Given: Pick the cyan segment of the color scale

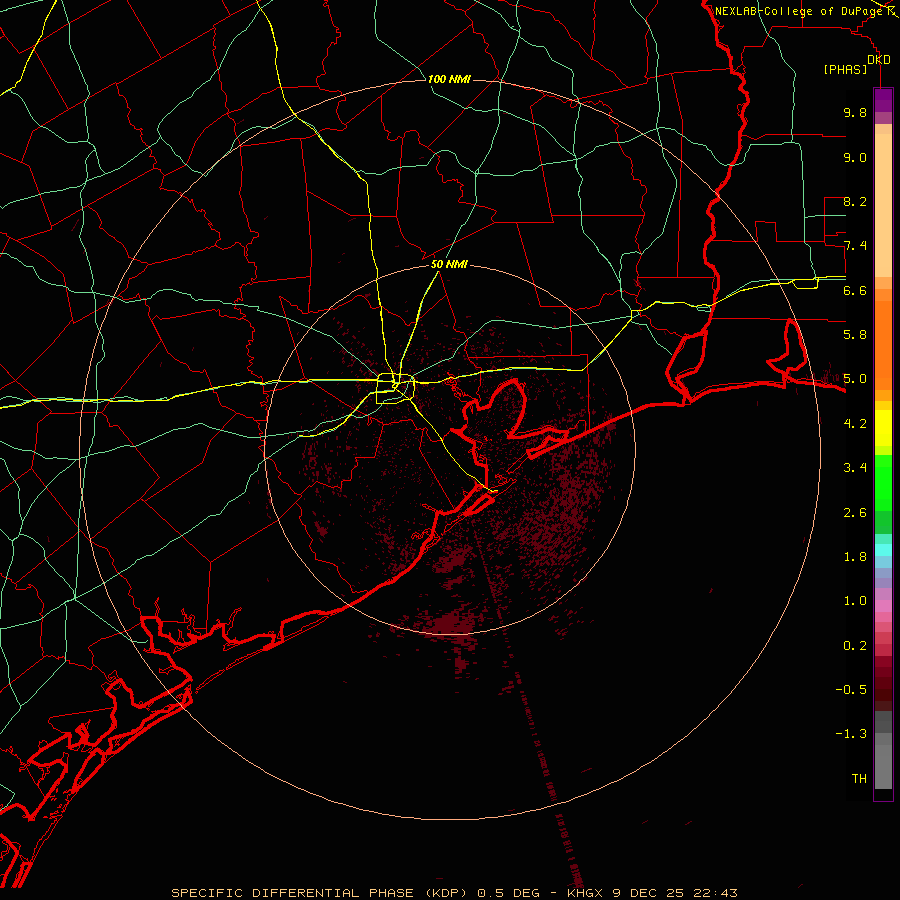Looking at the screenshot, I should (x=883, y=549).
